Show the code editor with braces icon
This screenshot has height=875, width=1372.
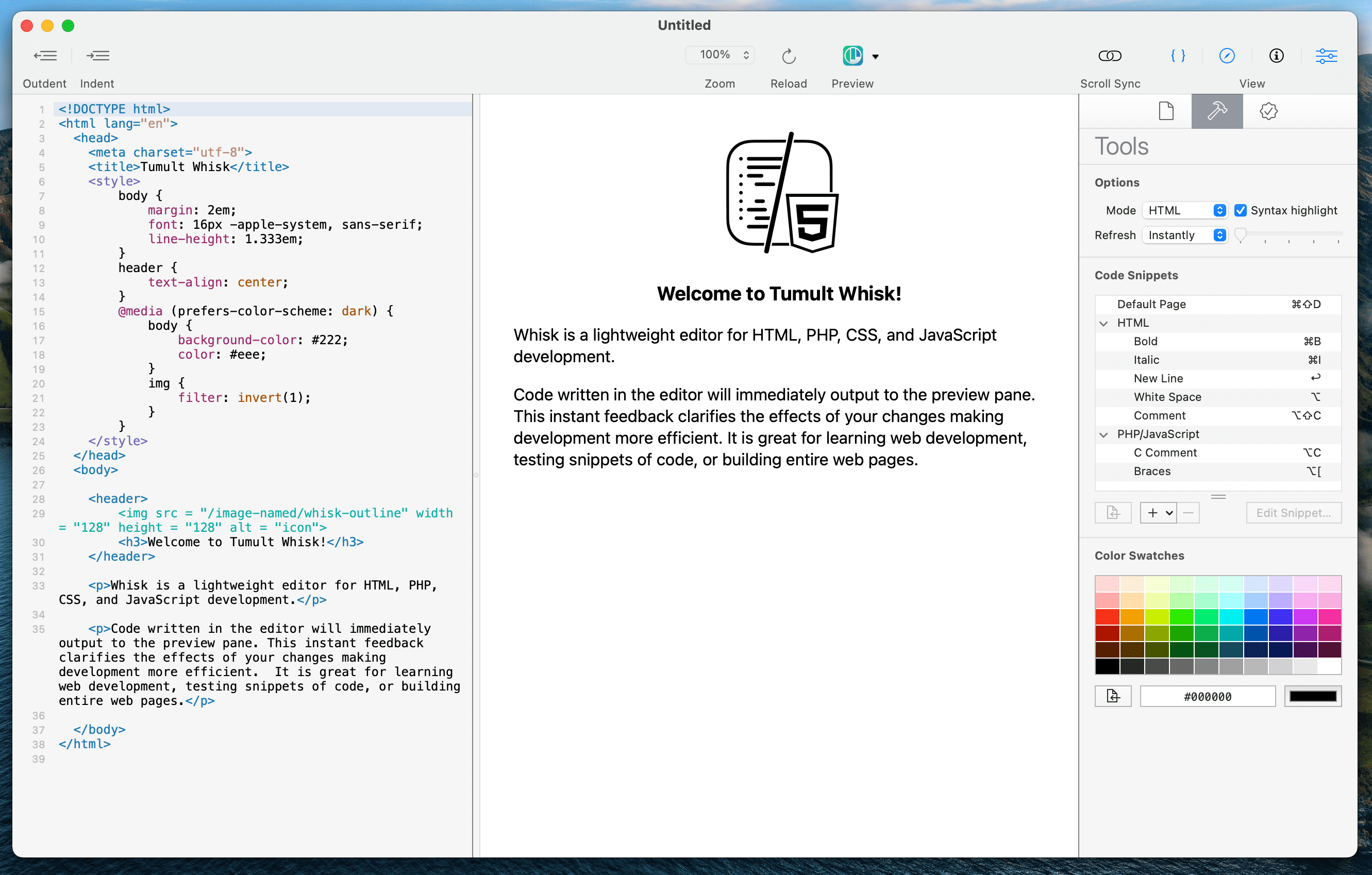[1178, 56]
